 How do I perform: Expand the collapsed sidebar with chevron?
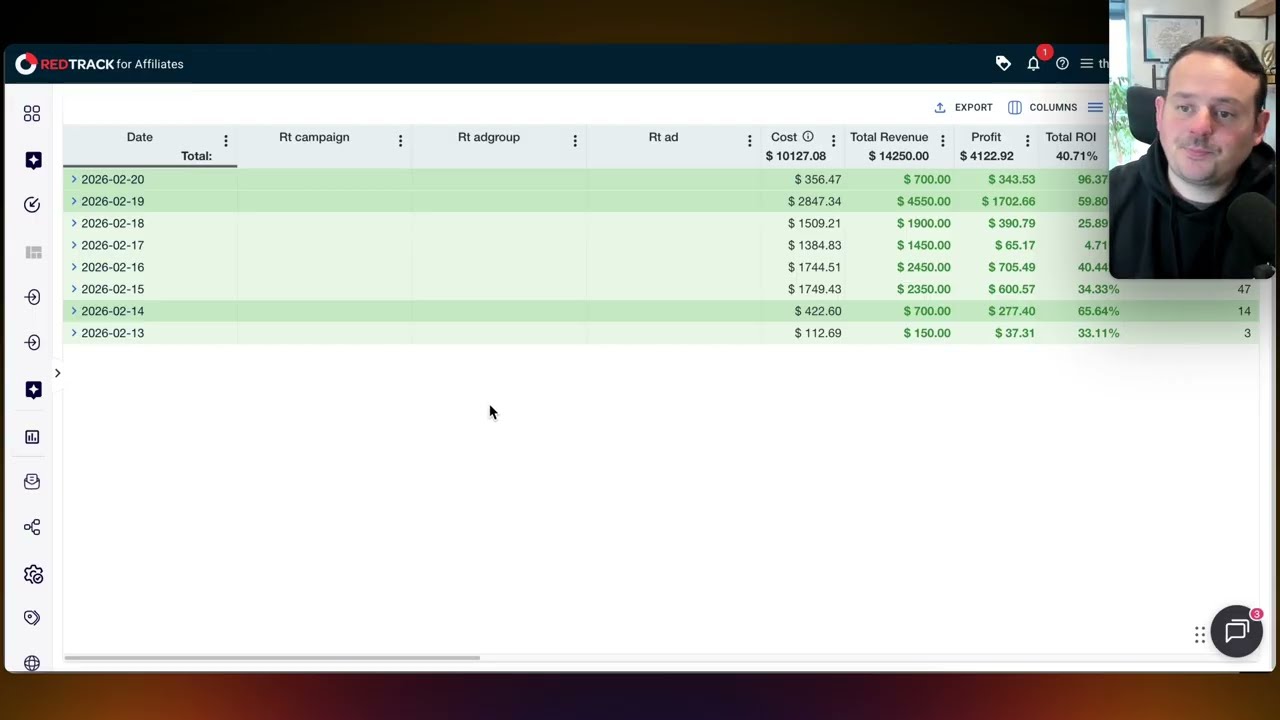57,373
